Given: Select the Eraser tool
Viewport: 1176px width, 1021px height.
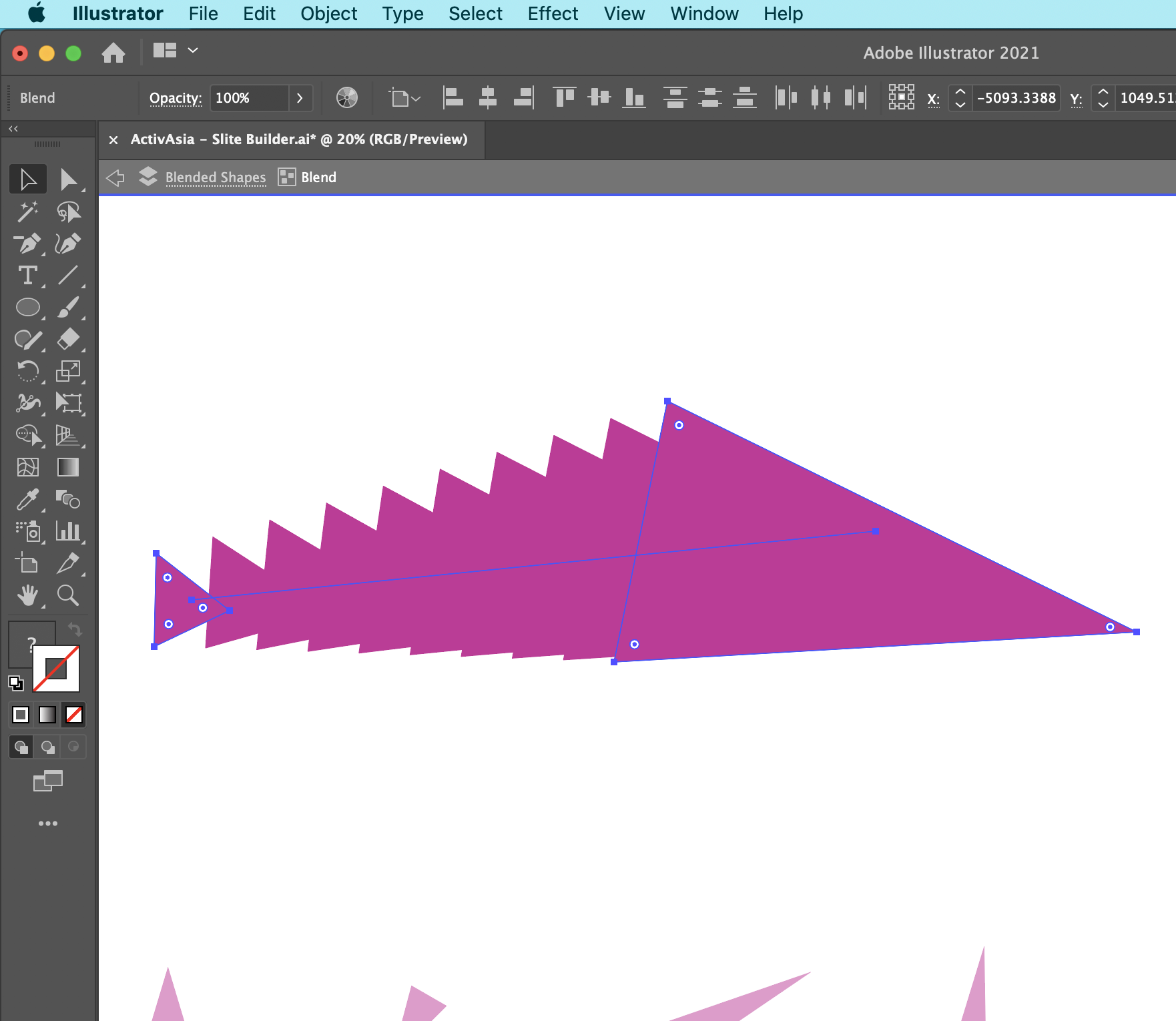Looking at the screenshot, I should pyautogui.click(x=69, y=340).
